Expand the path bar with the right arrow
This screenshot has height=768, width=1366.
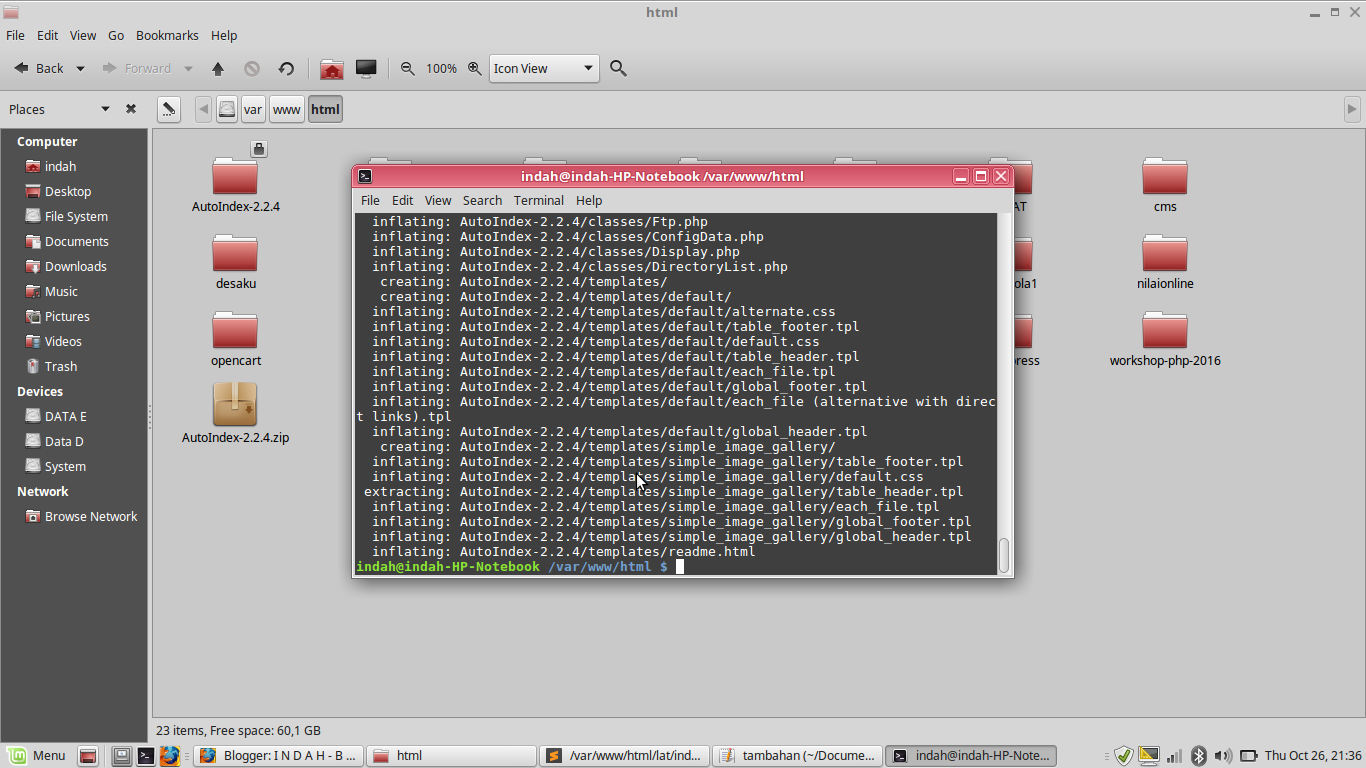1352,109
